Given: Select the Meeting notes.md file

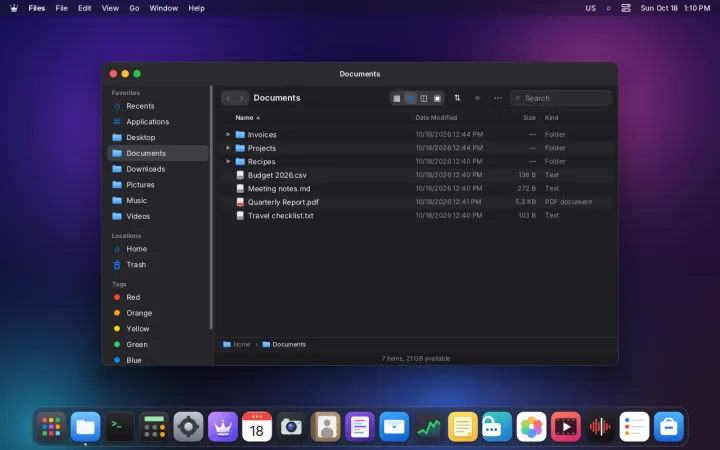Looking at the screenshot, I should pos(416,188).
